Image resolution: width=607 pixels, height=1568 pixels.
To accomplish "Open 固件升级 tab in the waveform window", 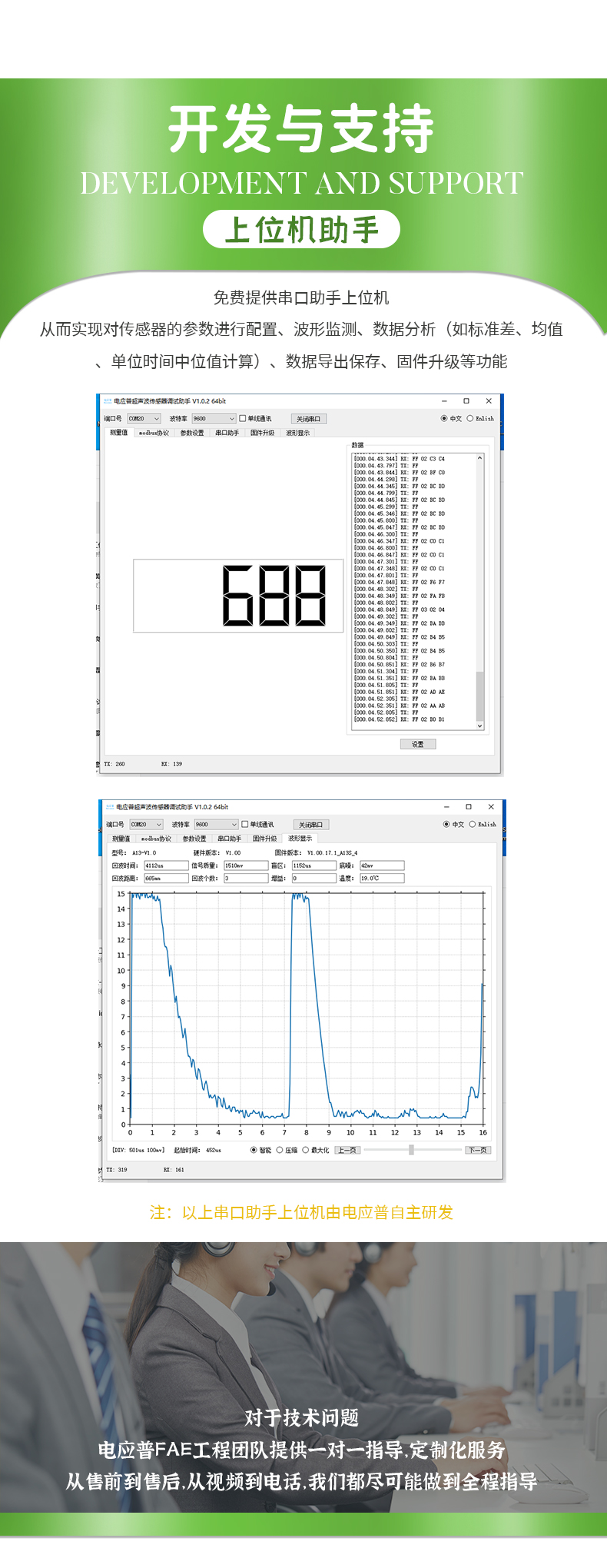I will click(264, 839).
